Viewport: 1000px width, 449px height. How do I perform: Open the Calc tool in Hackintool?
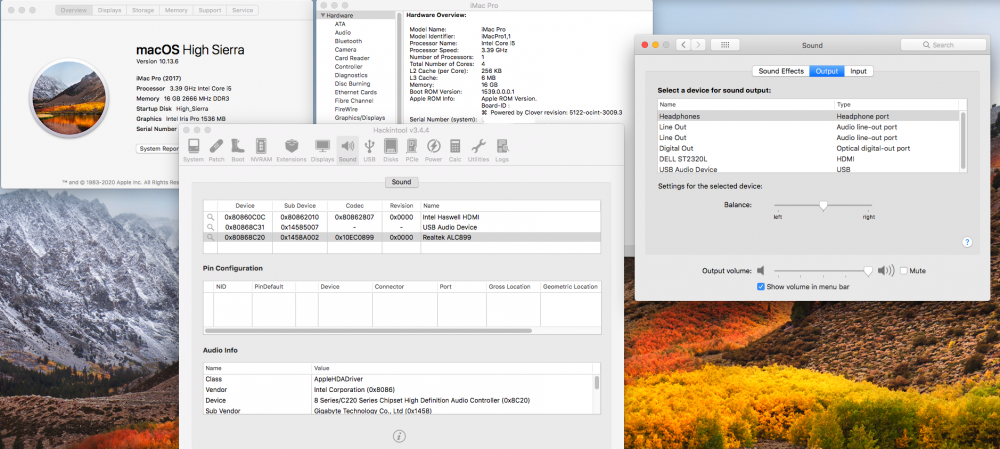[x=455, y=151]
